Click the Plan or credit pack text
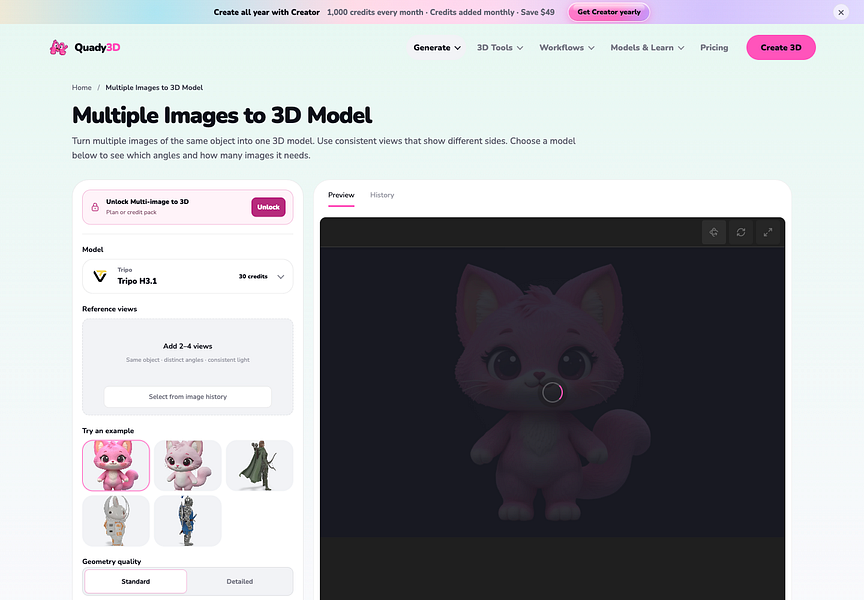Viewport: 864px width, 600px height. 131,212
